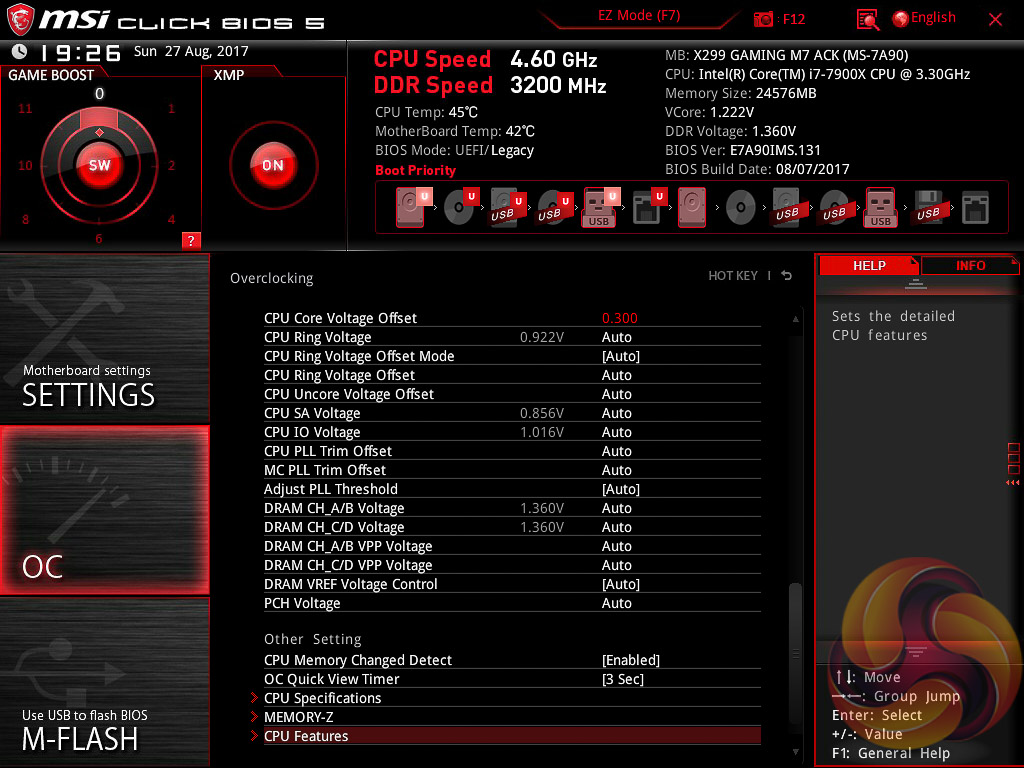The image size is (1024, 768).
Task: Select the UEFI CD/DVD boot device icon
Action: click(x=461, y=207)
